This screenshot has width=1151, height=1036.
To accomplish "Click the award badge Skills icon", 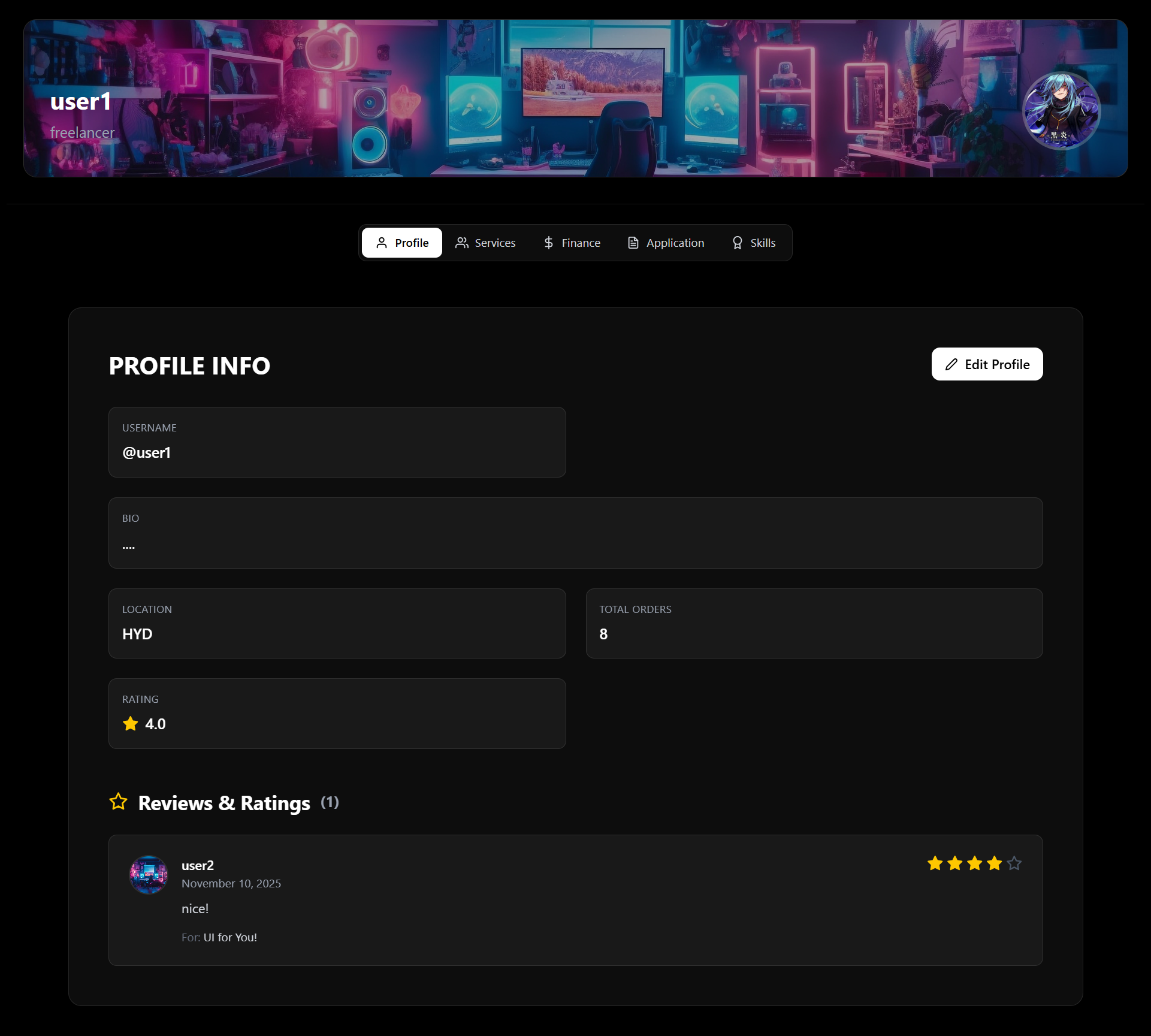I will point(737,243).
